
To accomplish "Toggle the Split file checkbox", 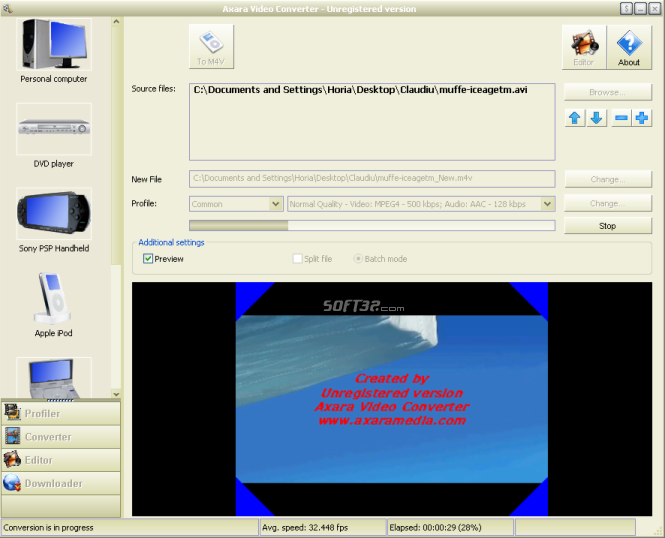I will (x=298, y=259).
